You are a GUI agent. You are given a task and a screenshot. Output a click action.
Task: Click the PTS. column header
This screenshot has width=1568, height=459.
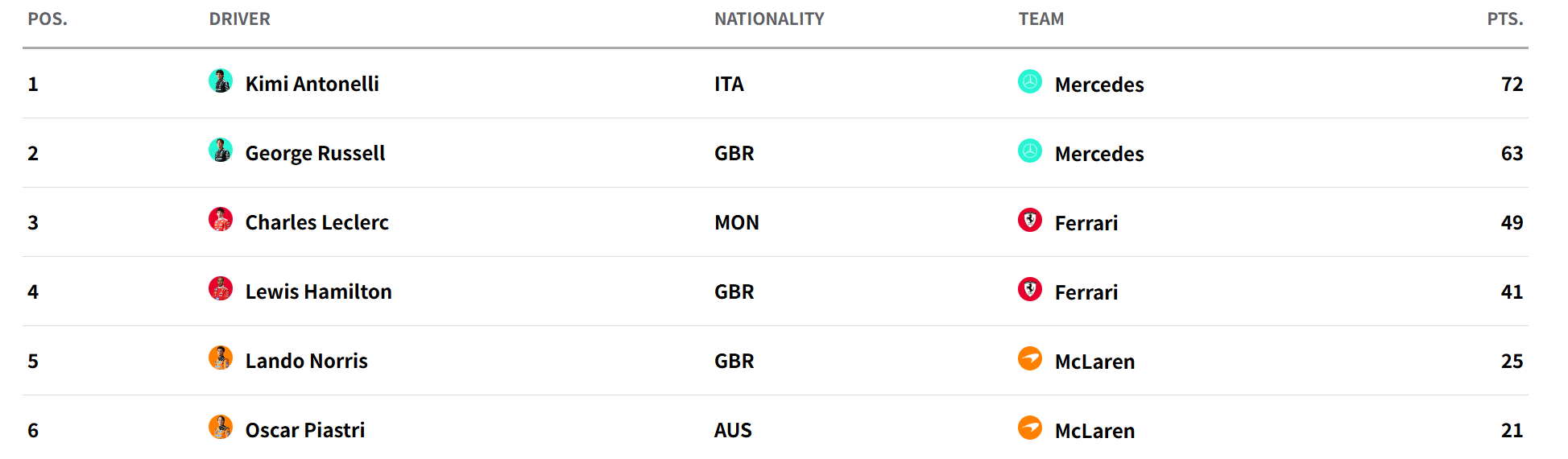[1504, 19]
